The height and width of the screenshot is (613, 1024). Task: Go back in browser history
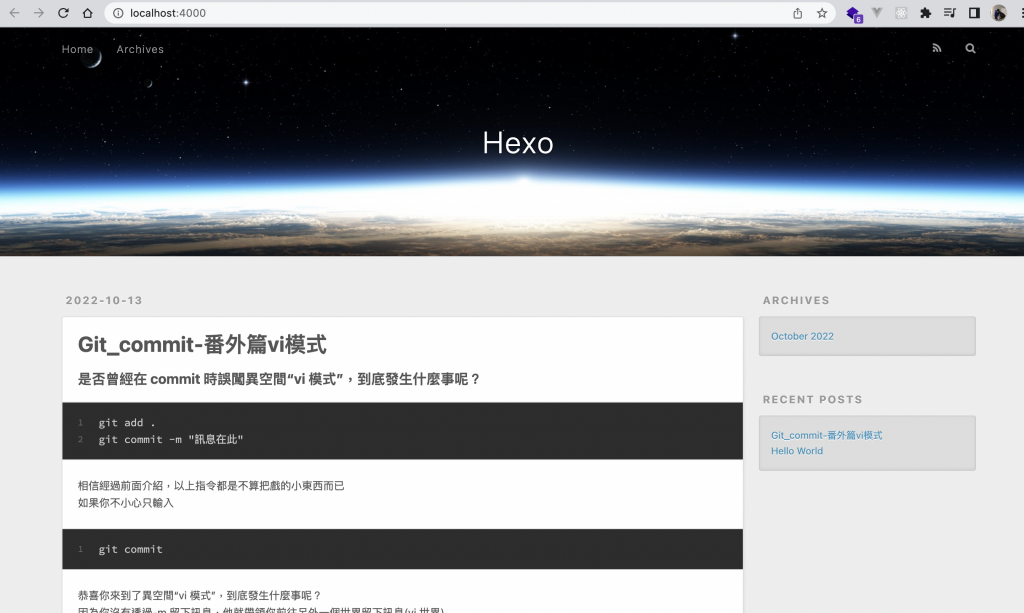pyautogui.click(x=14, y=13)
